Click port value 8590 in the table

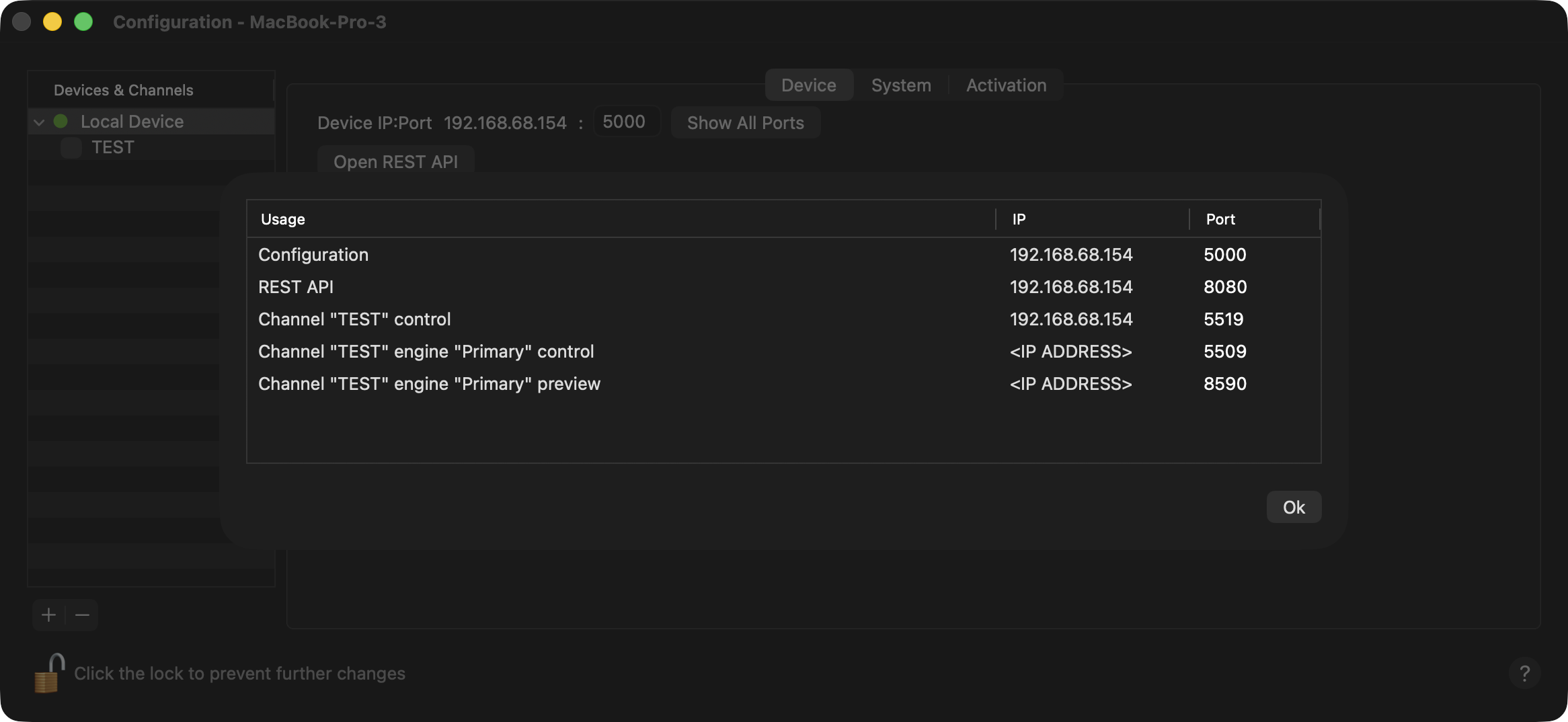tap(1225, 384)
